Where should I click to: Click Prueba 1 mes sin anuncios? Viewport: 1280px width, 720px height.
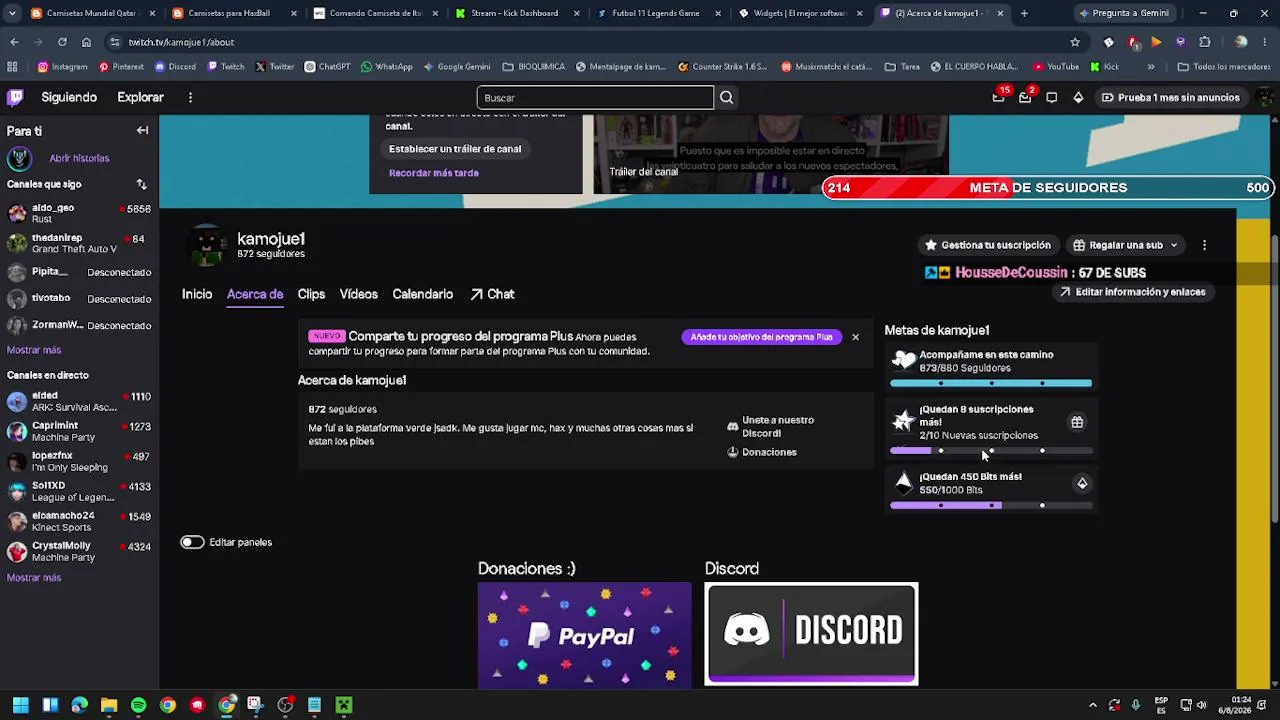[1171, 97]
